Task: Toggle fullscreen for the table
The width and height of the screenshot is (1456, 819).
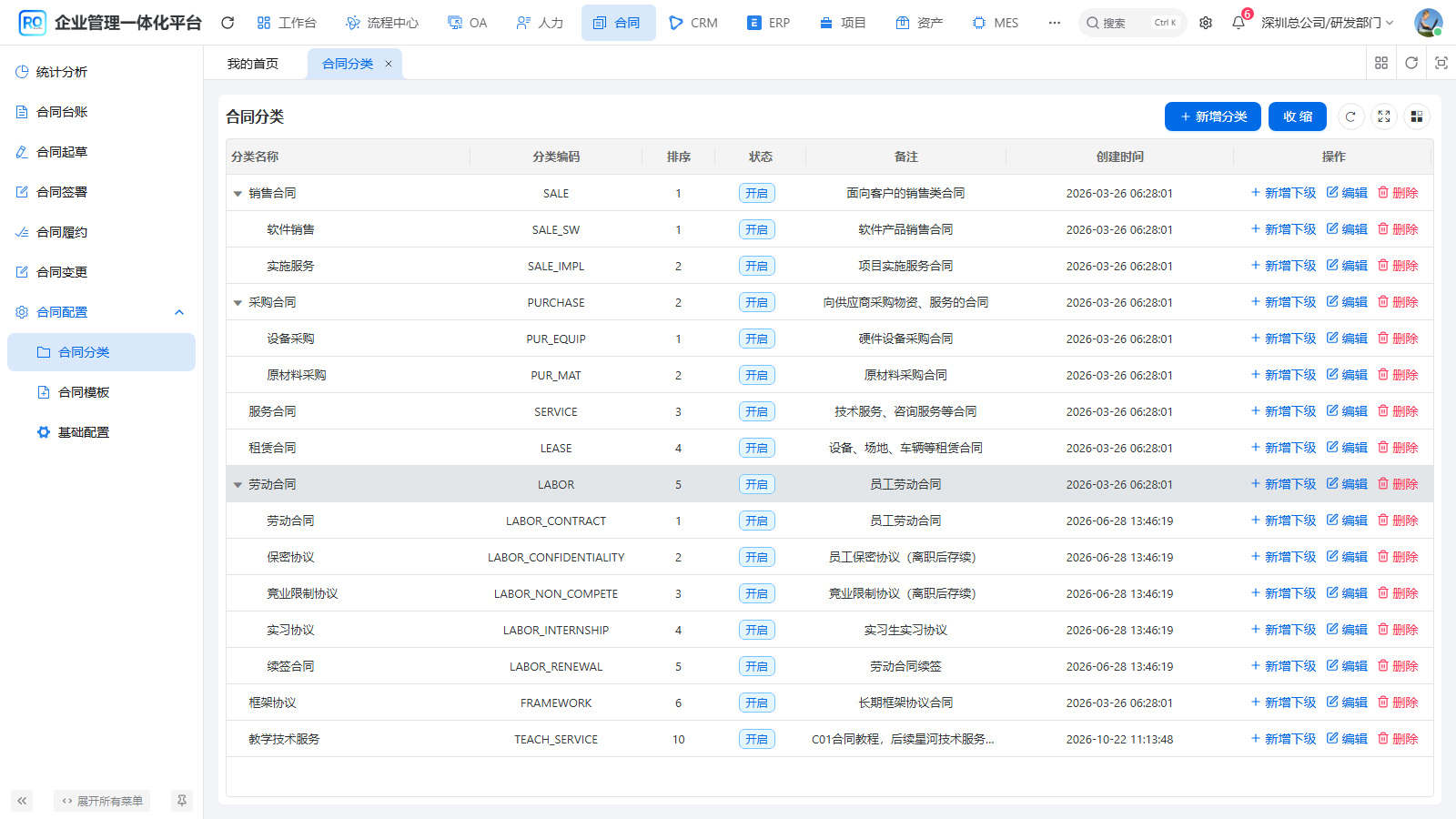Action: [1384, 116]
